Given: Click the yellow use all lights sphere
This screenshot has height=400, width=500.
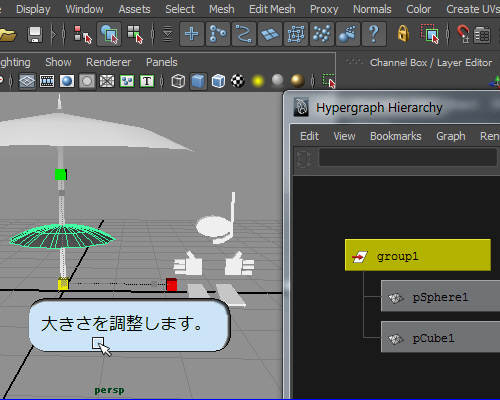Looking at the screenshot, I should coord(258,81).
